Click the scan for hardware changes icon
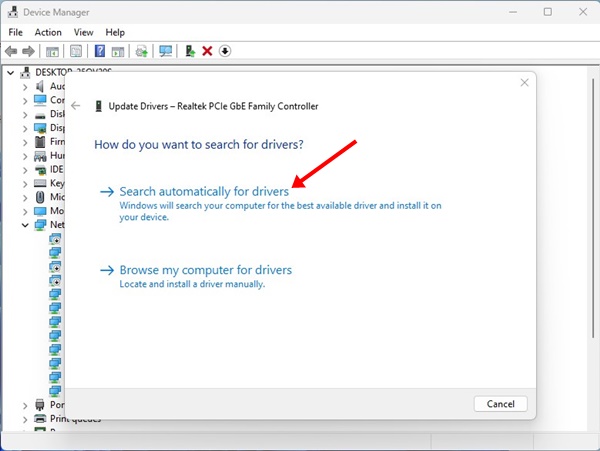600x451 pixels. click(x=165, y=51)
